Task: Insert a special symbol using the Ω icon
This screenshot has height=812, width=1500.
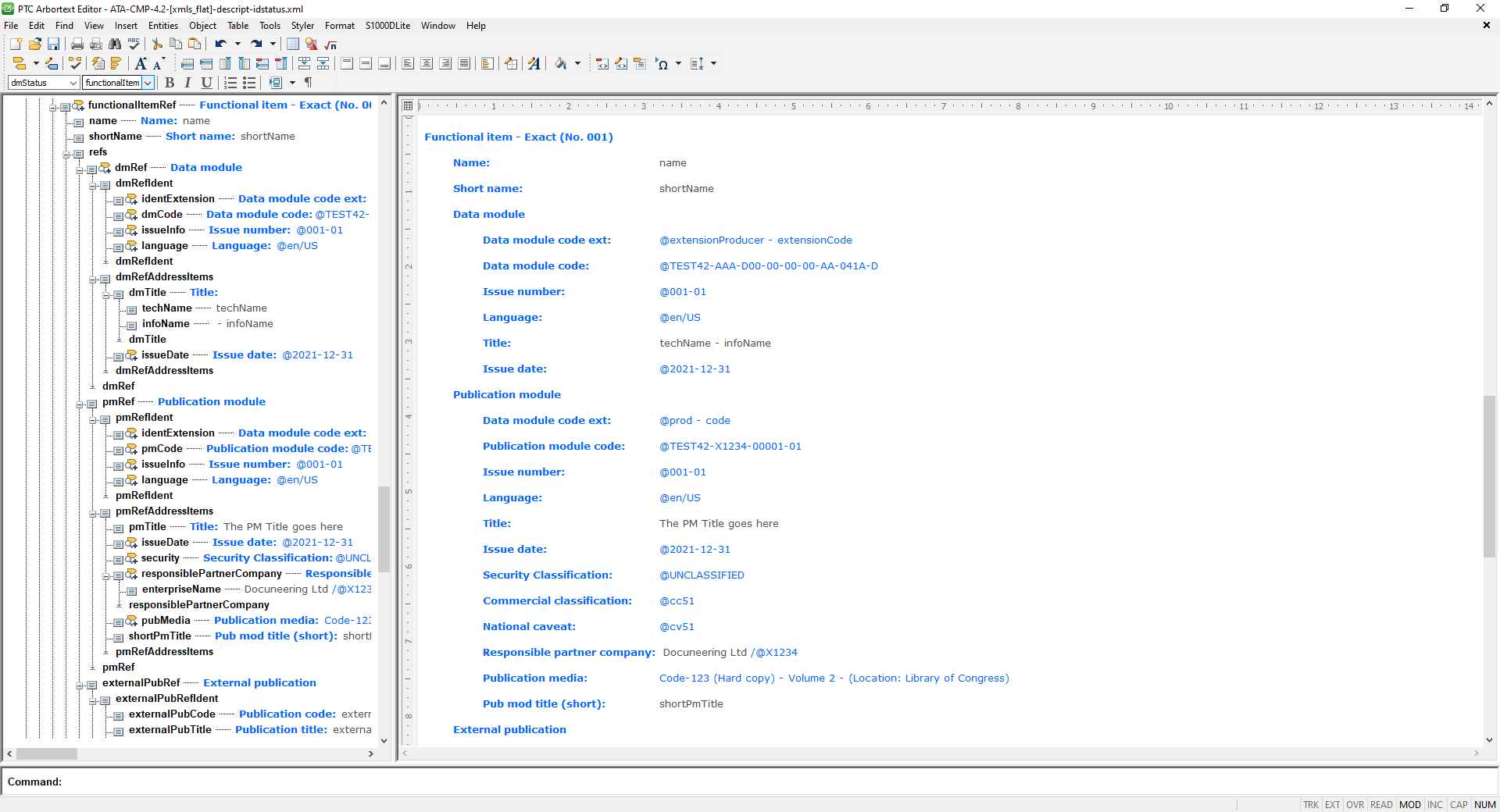Action: [663, 63]
